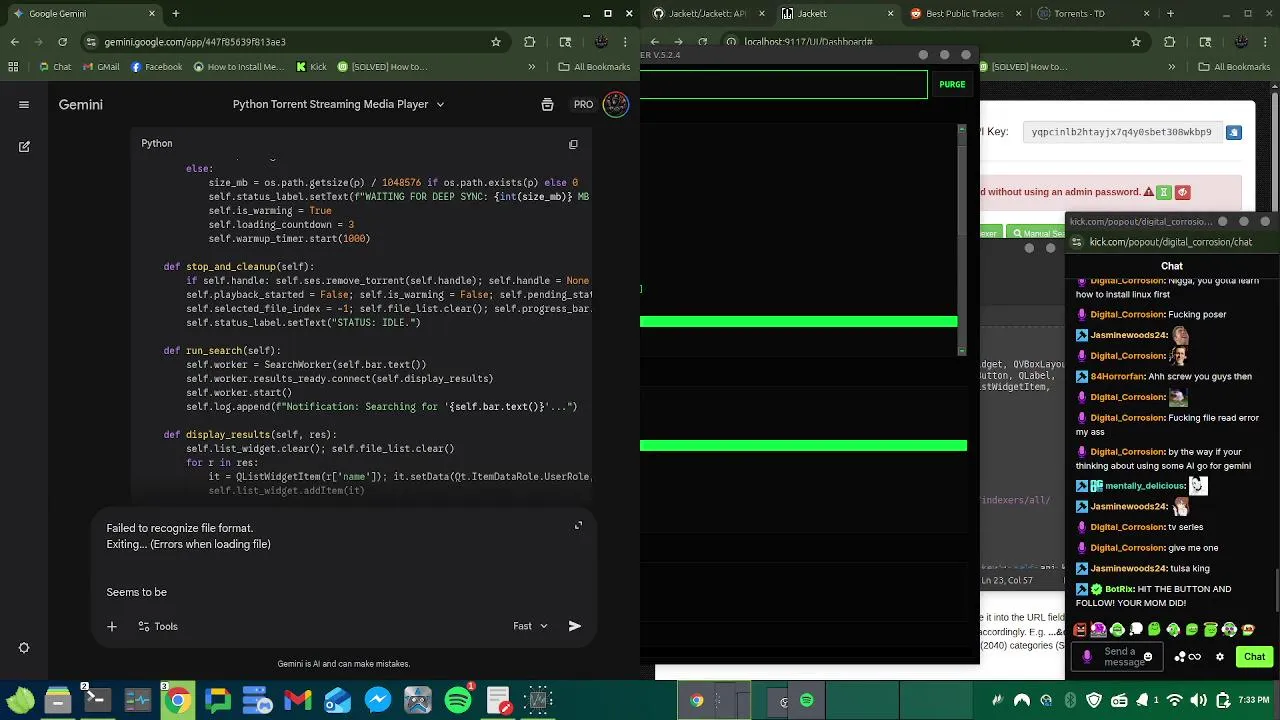Open the Gemini account avatar
The image size is (1280, 720).
click(x=616, y=104)
